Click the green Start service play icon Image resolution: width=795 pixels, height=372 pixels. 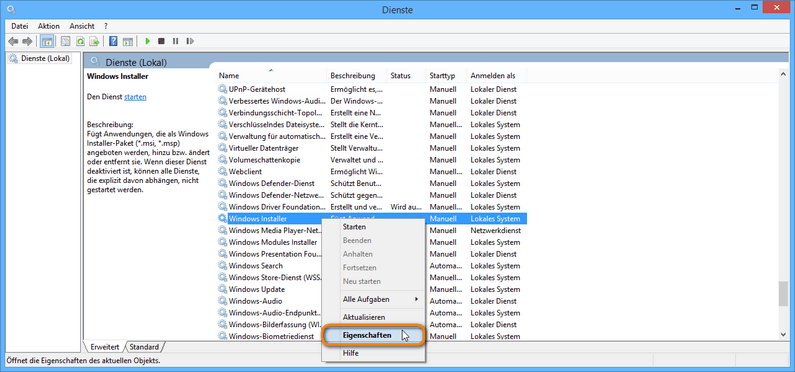tap(148, 41)
